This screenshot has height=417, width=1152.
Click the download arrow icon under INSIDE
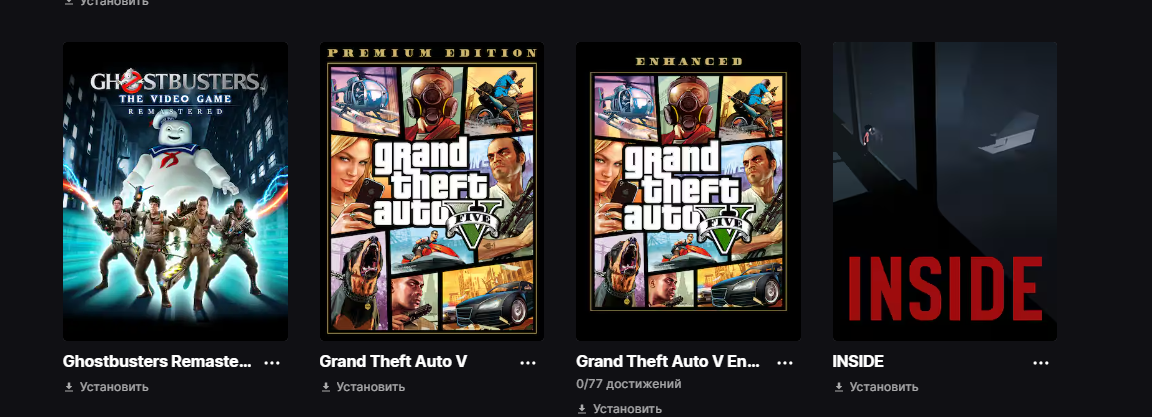click(x=838, y=387)
